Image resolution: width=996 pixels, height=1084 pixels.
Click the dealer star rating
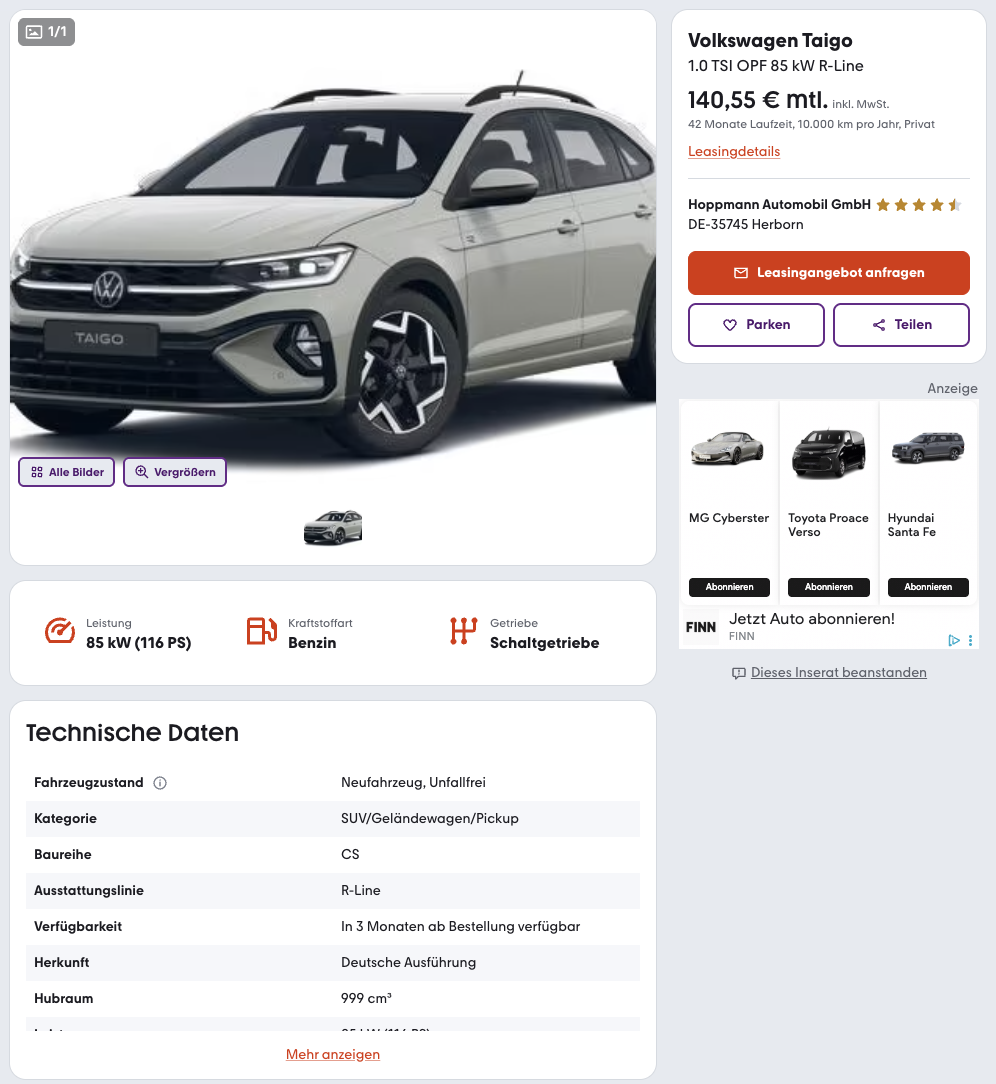[x=919, y=205]
